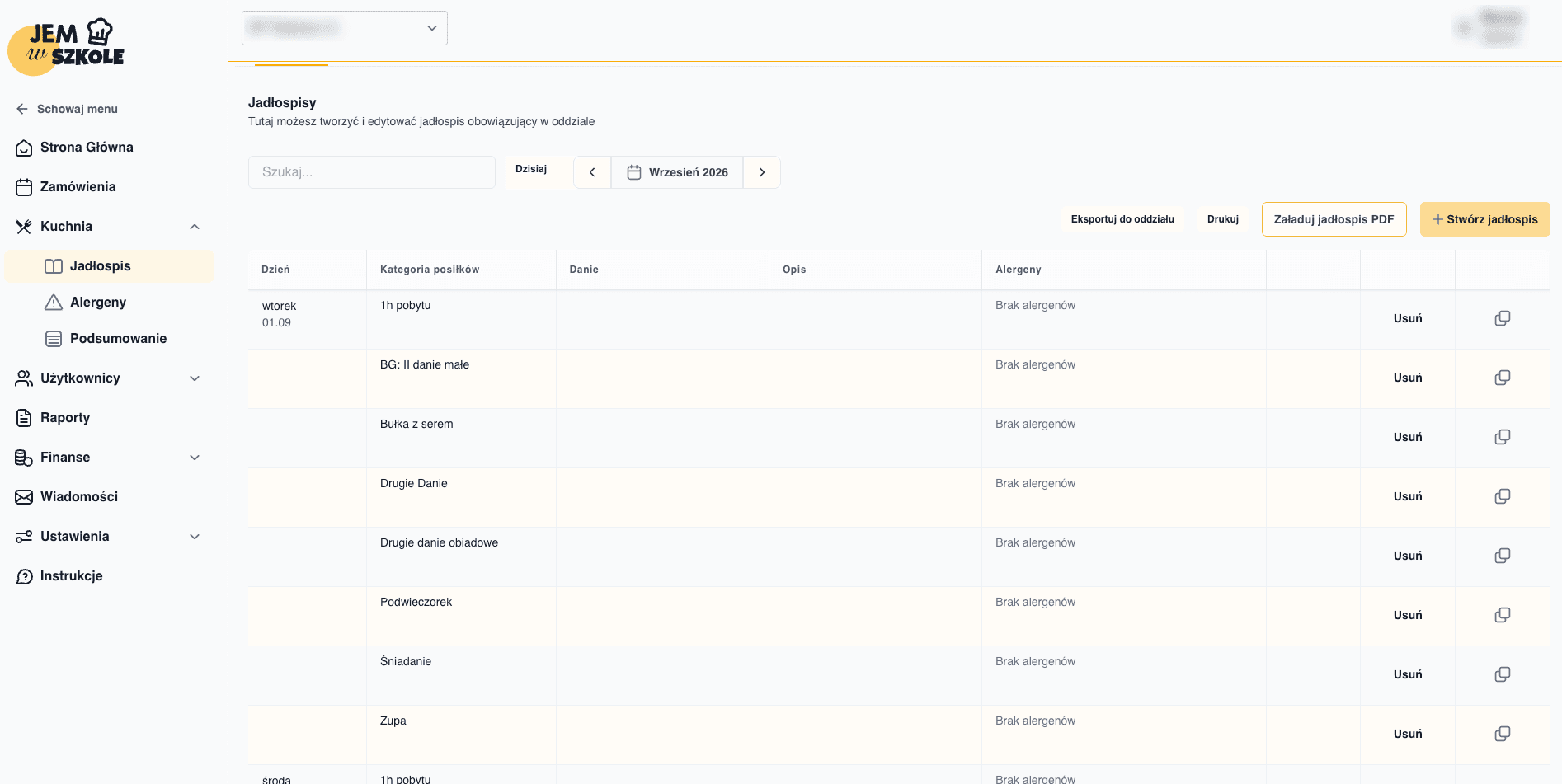This screenshot has height=784, width=1562.
Task: Delete the Bułka z serem row
Action: tap(1408, 437)
